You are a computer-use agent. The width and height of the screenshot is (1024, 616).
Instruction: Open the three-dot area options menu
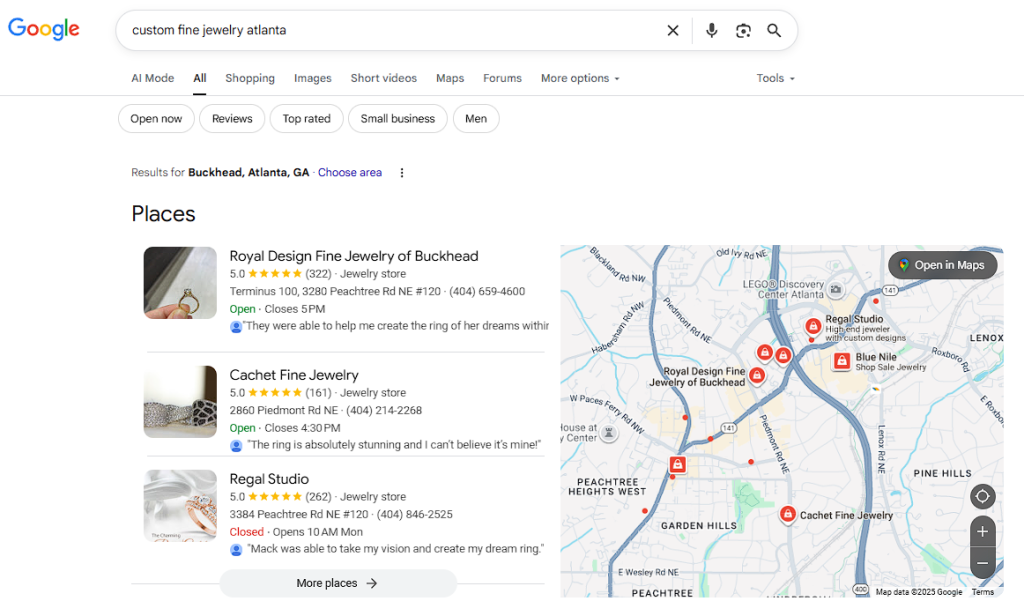click(402, 172)
